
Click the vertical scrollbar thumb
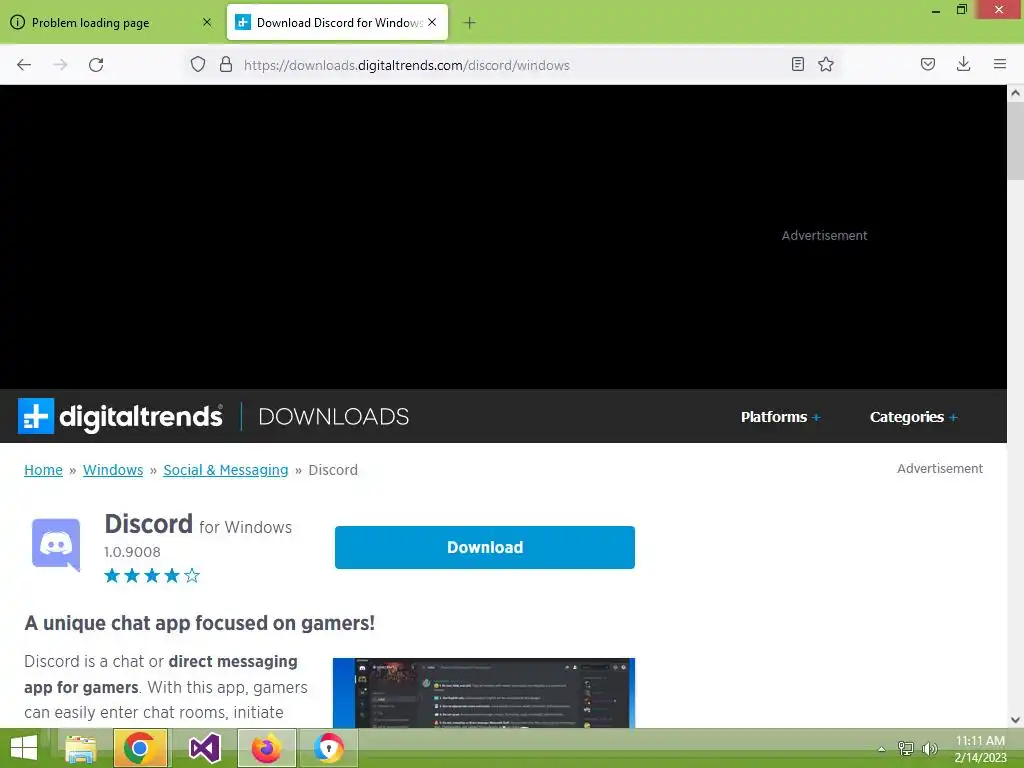1015,140
